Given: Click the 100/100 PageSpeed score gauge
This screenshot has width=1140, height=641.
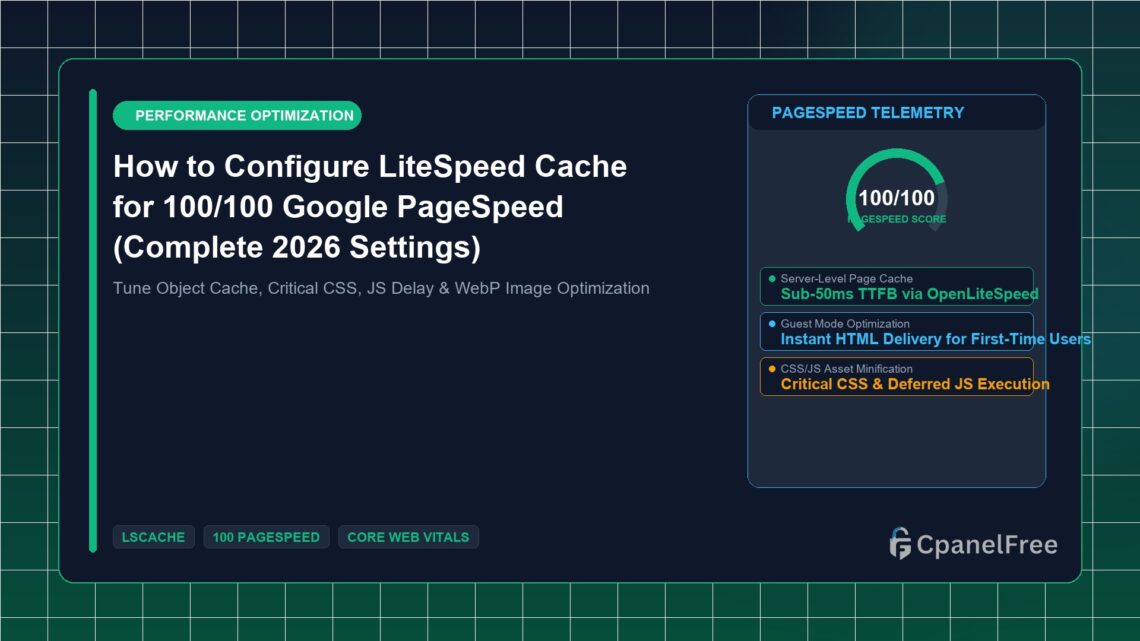Looking at the screenshot, I should coord(896,191).
